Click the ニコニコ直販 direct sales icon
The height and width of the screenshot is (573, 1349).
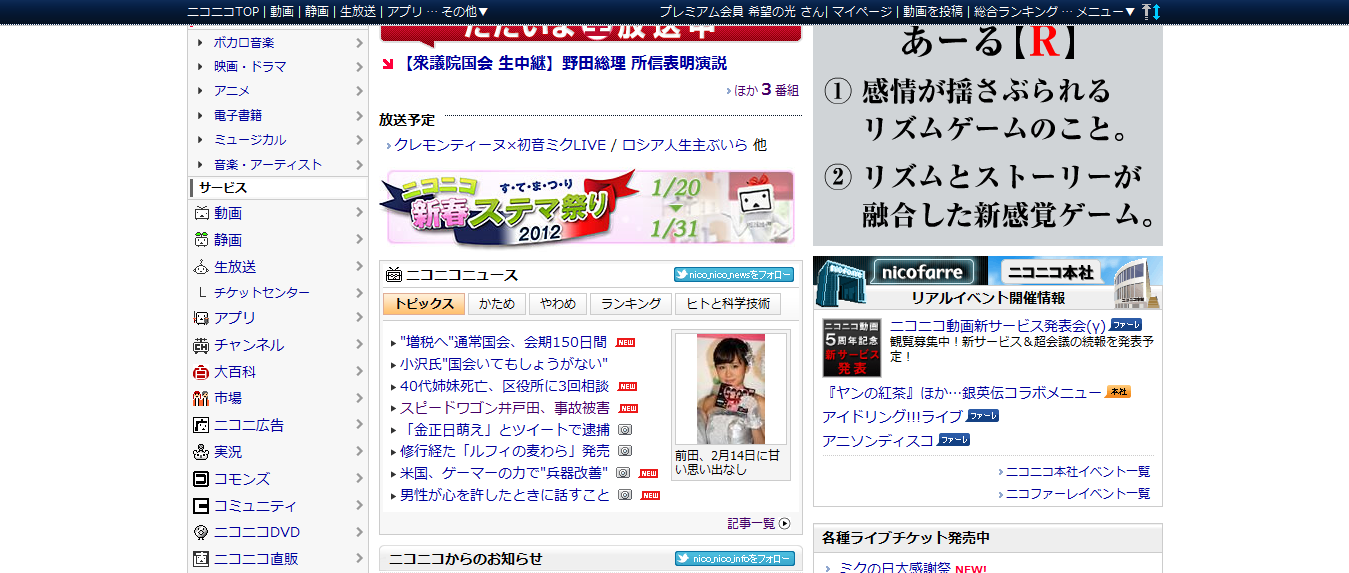201,559
